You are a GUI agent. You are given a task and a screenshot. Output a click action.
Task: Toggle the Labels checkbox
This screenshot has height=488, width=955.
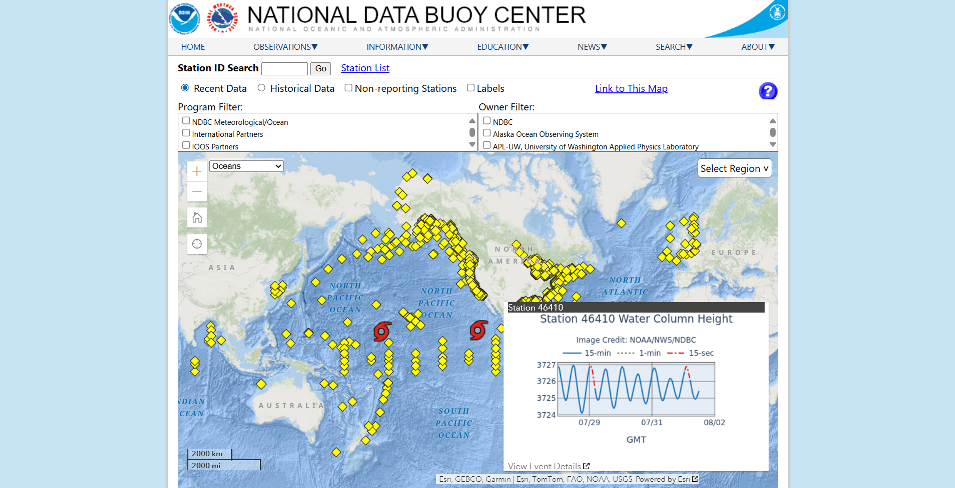click(x=470, y=88)
